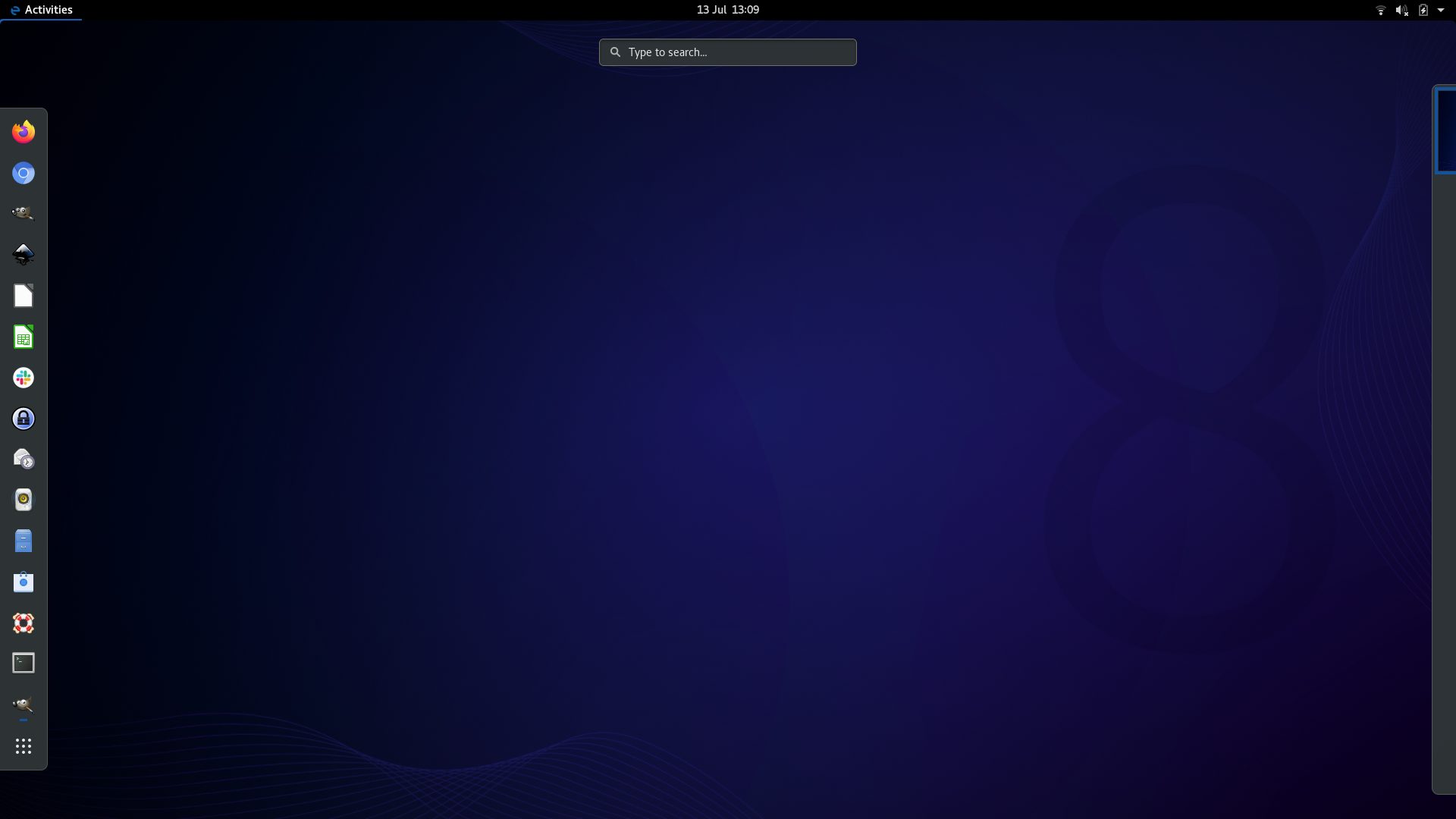Open the date and time calendar menu
Screen dimensions: 1456x819
[x=727, y=10]
